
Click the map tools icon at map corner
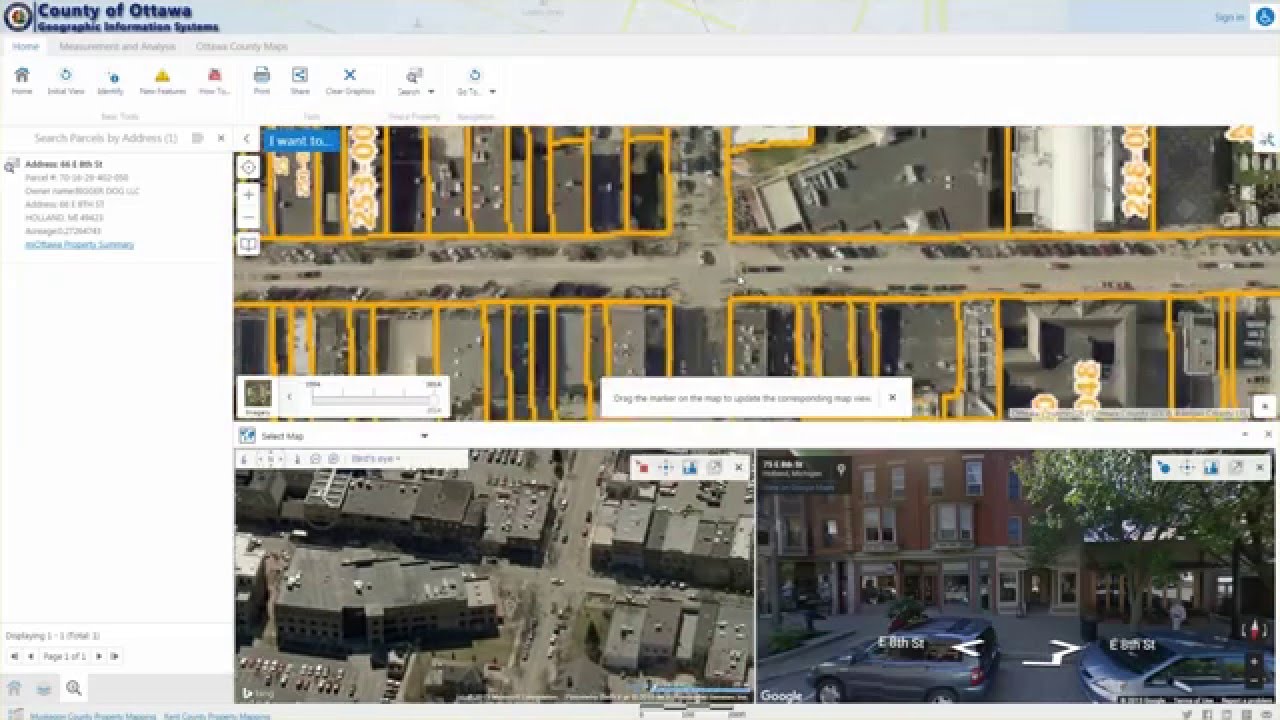(1267, 140)
